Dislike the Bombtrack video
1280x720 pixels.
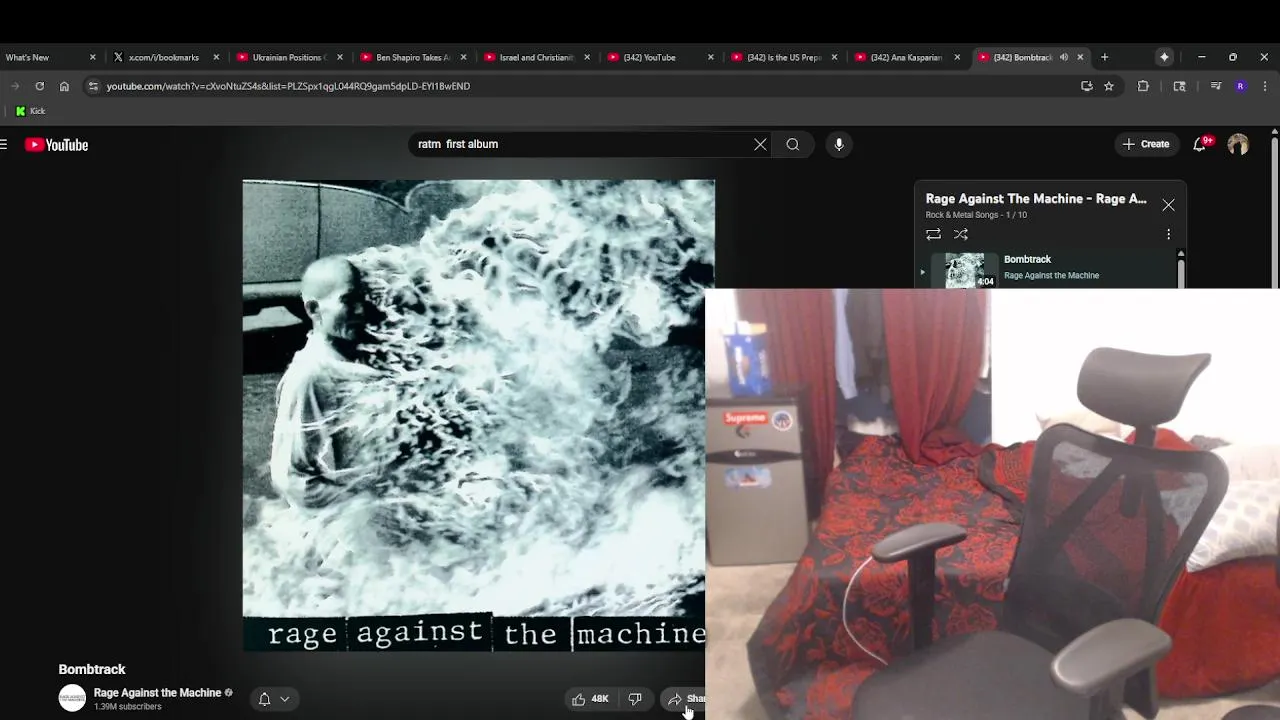635,699
